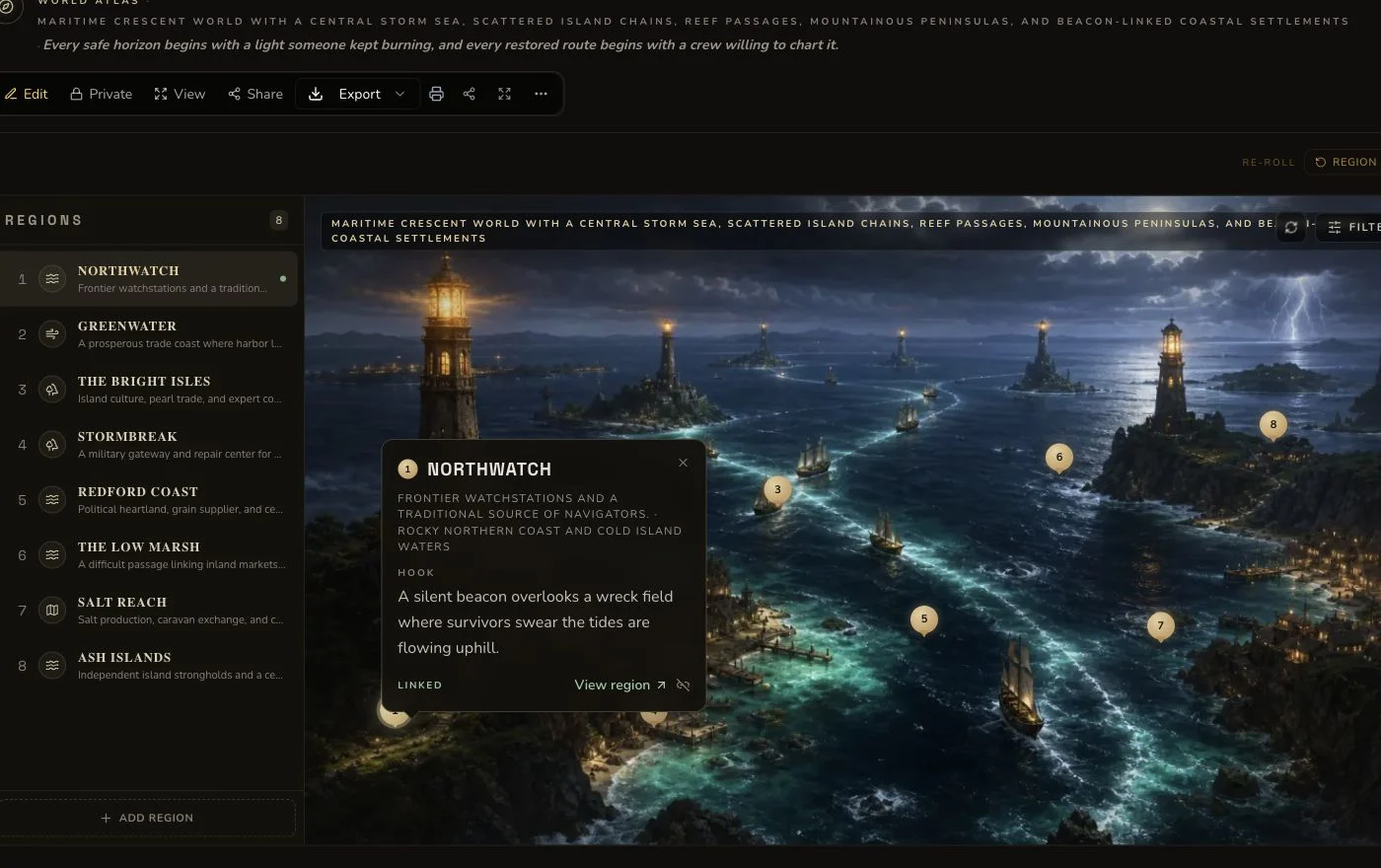The image size is (1381, 868).
Task: Click the Redford Coast waves icon
Action: (52, 500)
